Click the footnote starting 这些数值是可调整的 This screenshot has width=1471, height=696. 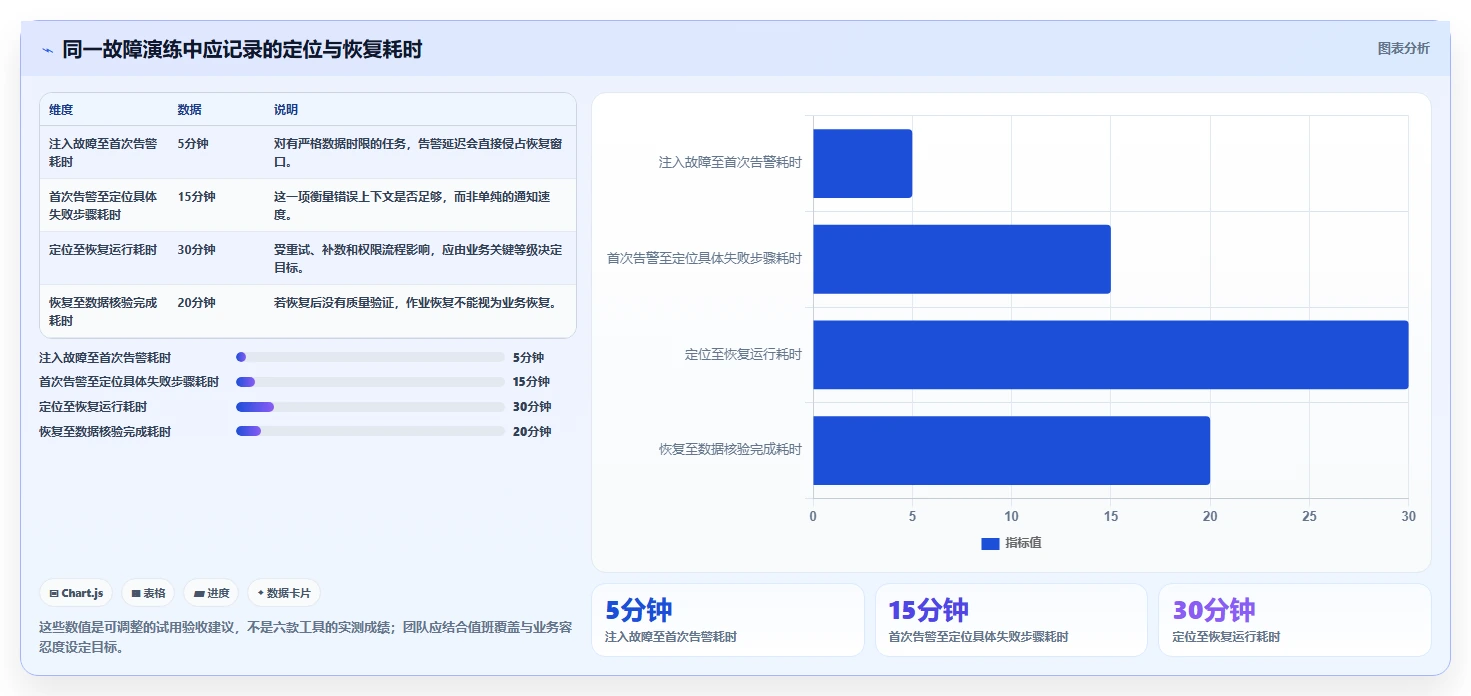click(x=305, y=637)
